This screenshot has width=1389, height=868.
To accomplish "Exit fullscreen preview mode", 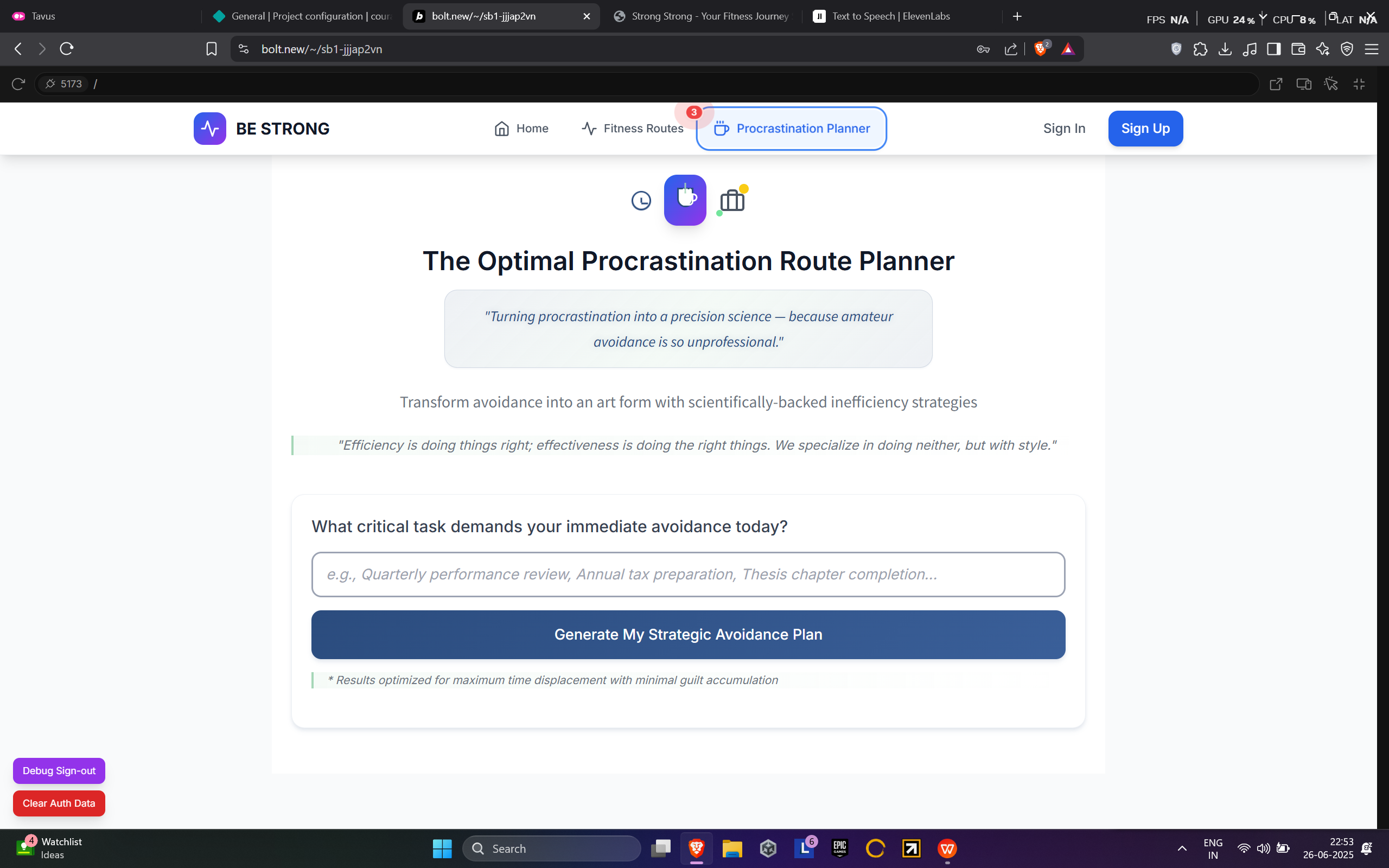I will click(x=1359, y=84).
